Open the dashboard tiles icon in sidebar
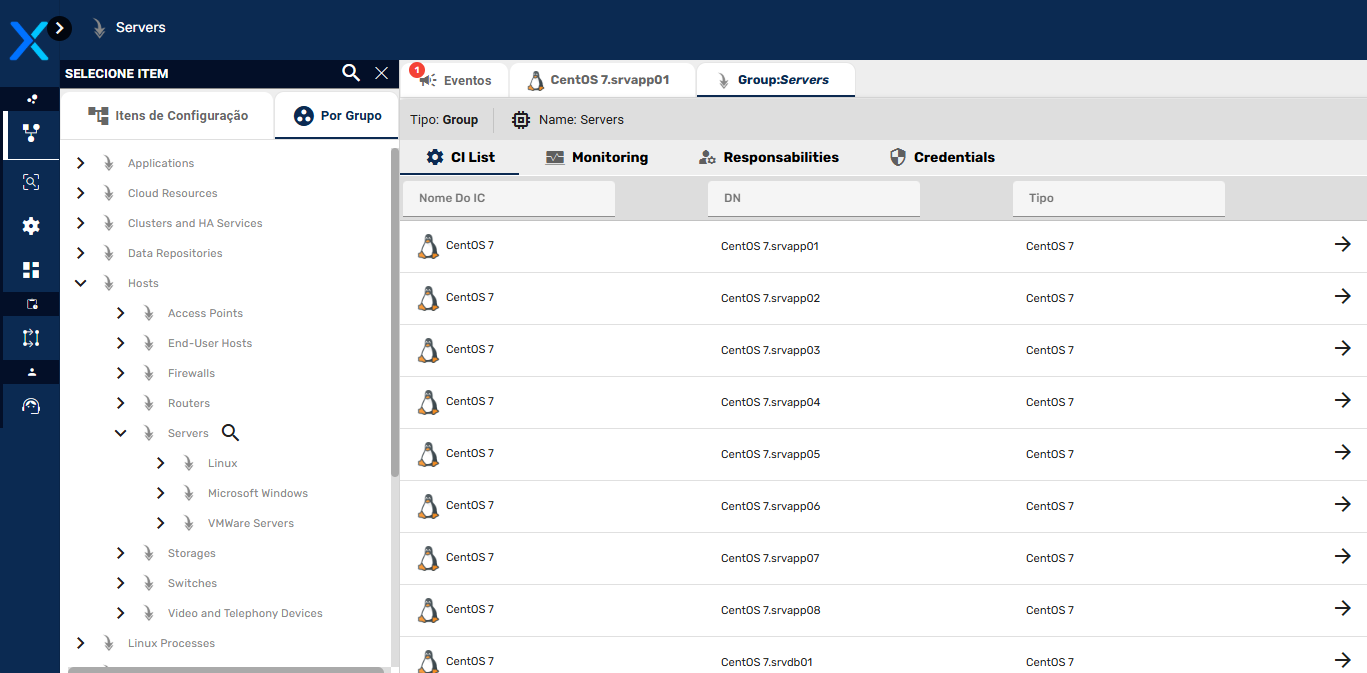This screenshot has height=673, width=1367. pos(31,270)
